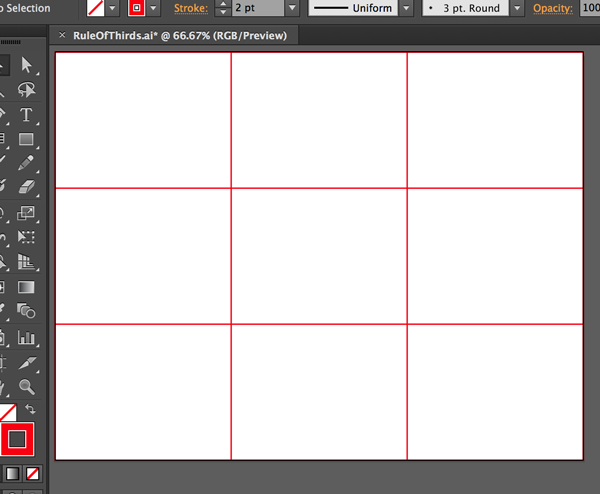Activate the toolbar Fill box (none)
The image size is (600, 494).
[x=8, y=412]
